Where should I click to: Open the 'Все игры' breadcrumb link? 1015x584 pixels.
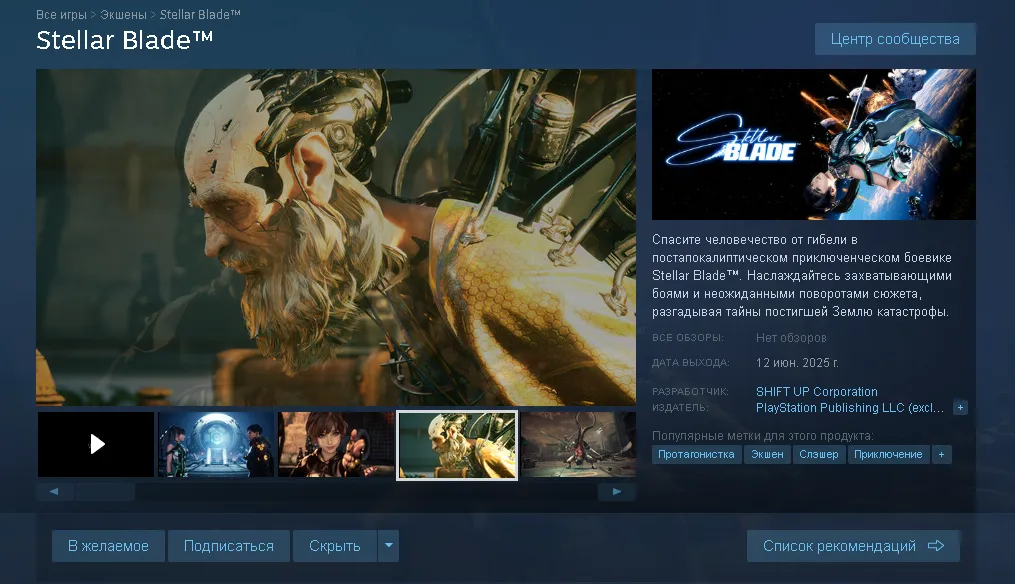pyautogui.click(x=61, y=14)
